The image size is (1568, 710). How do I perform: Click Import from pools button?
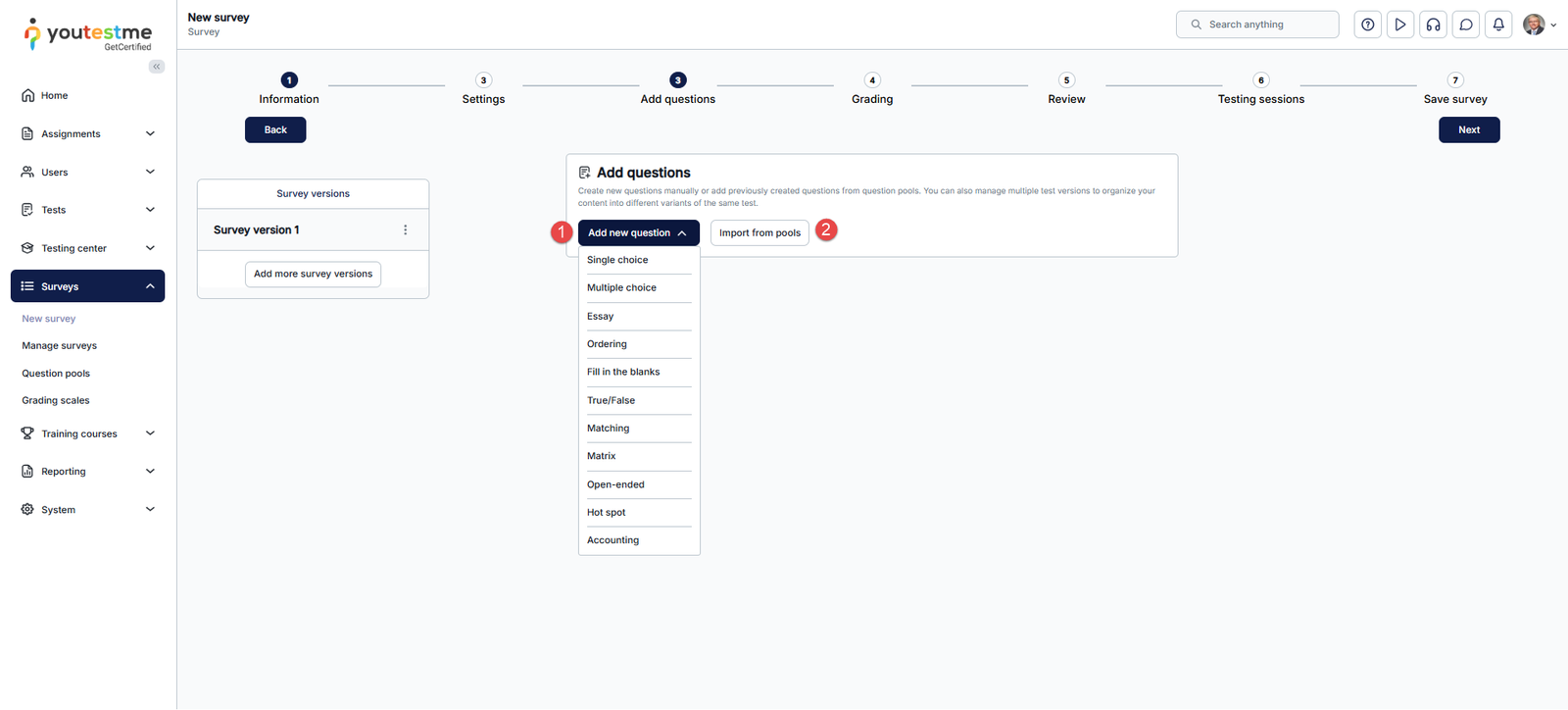coord(759,233)
